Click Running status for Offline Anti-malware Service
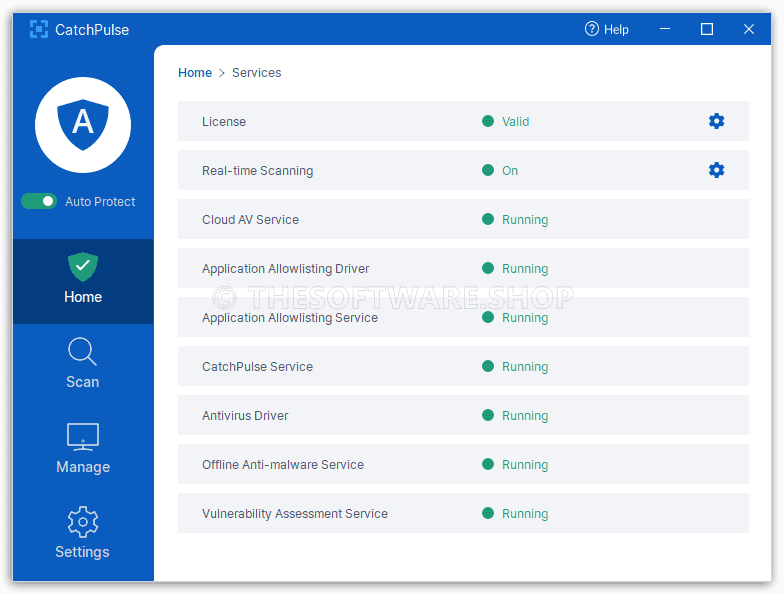 coord(525,464)
